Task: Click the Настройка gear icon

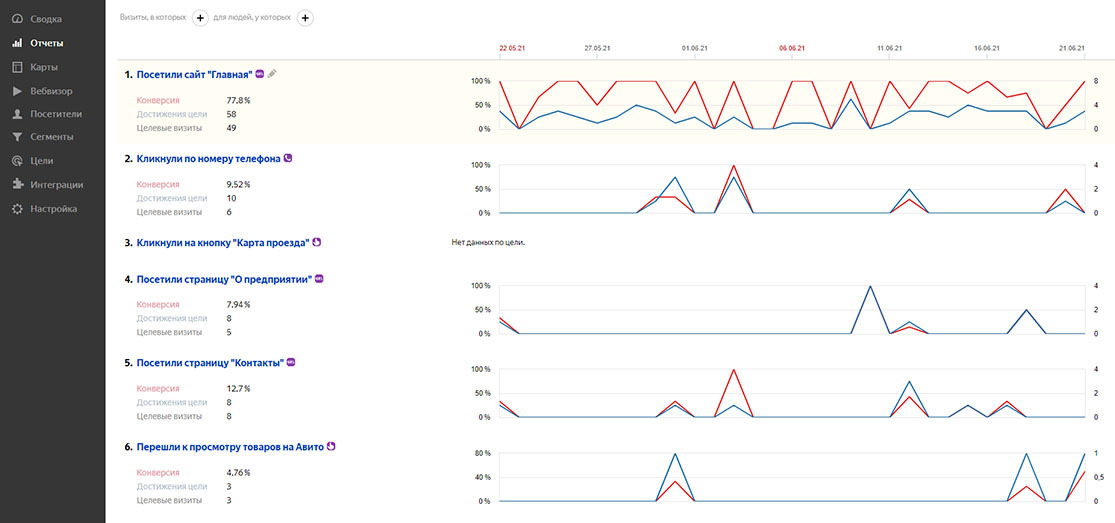Action: click(x=17, y=208)
